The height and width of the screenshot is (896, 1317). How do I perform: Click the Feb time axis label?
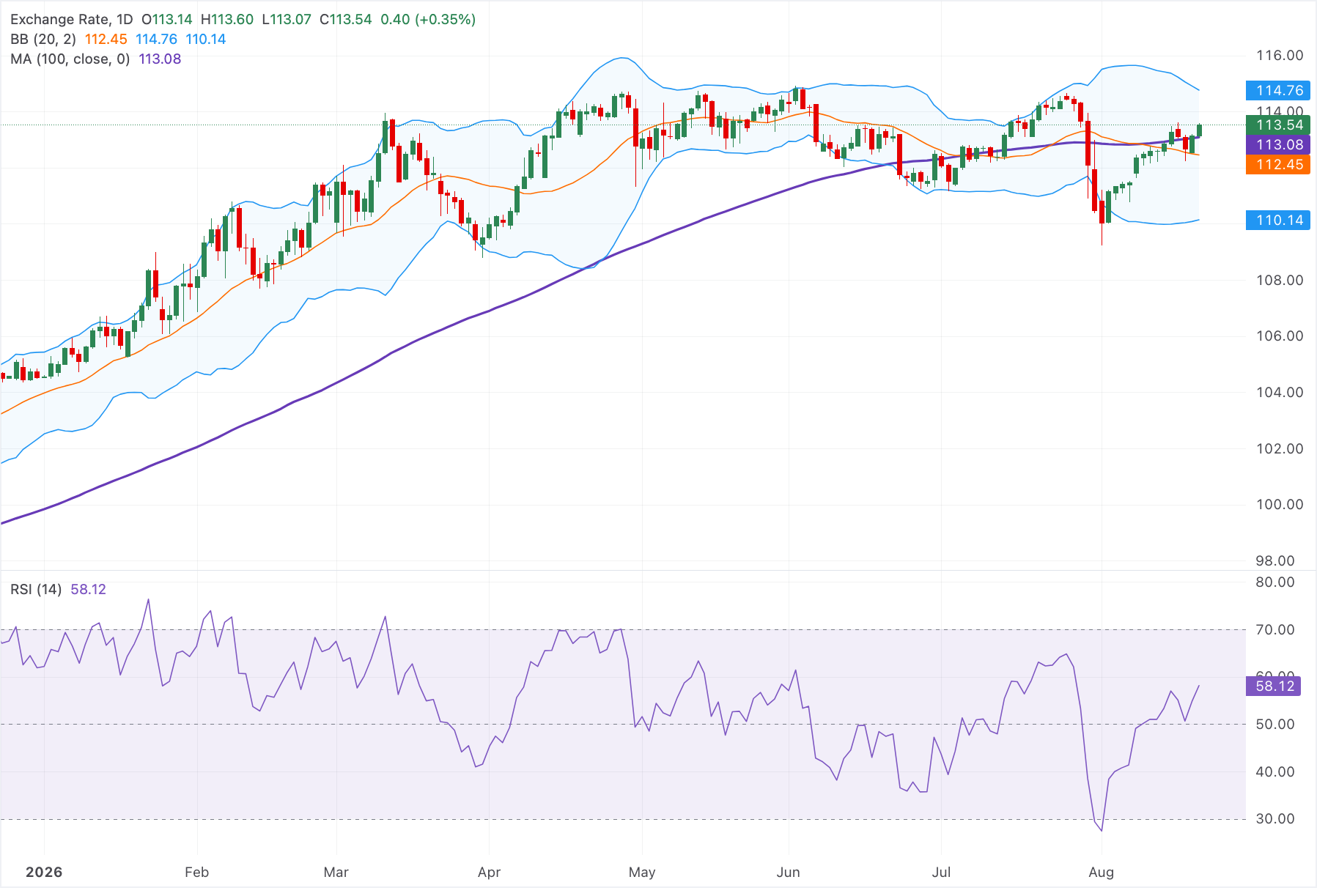point(196,873)
